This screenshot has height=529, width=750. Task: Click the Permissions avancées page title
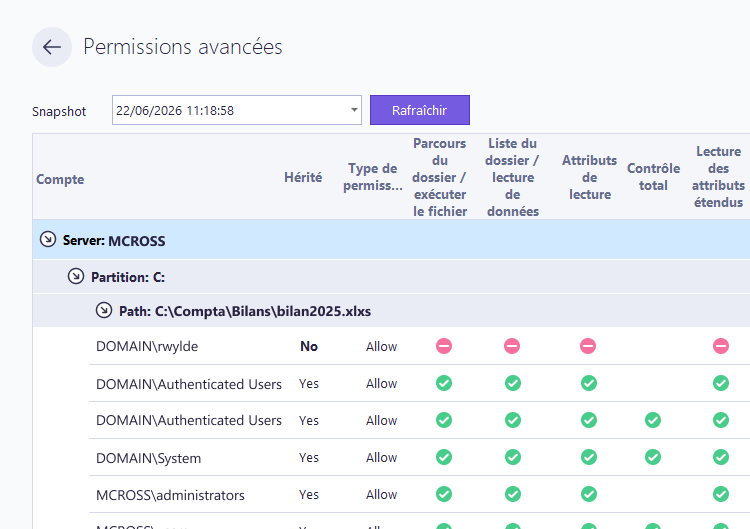pyautogui.click(x=183, y=47)
